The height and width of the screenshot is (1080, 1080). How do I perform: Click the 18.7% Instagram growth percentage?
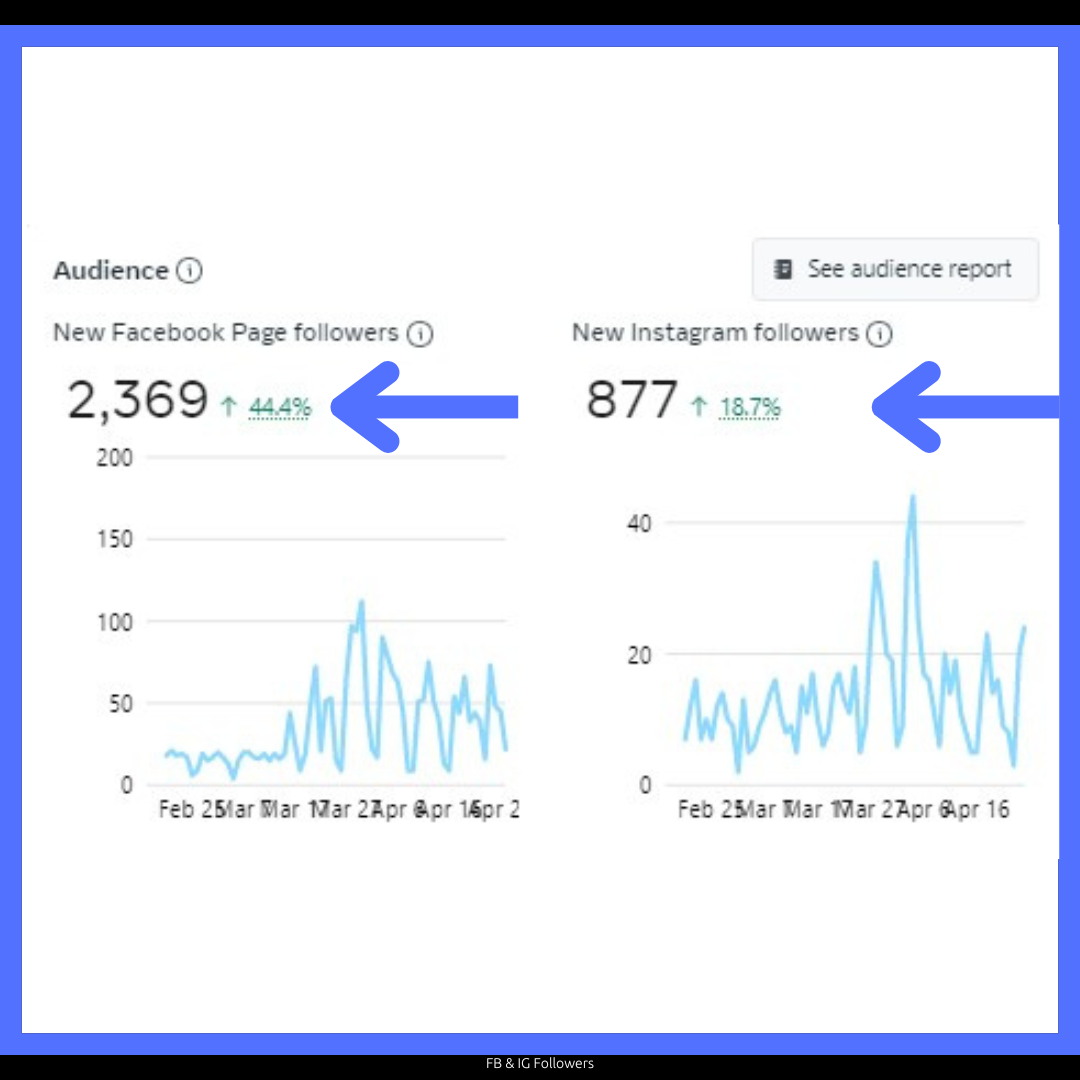(750, 407)
